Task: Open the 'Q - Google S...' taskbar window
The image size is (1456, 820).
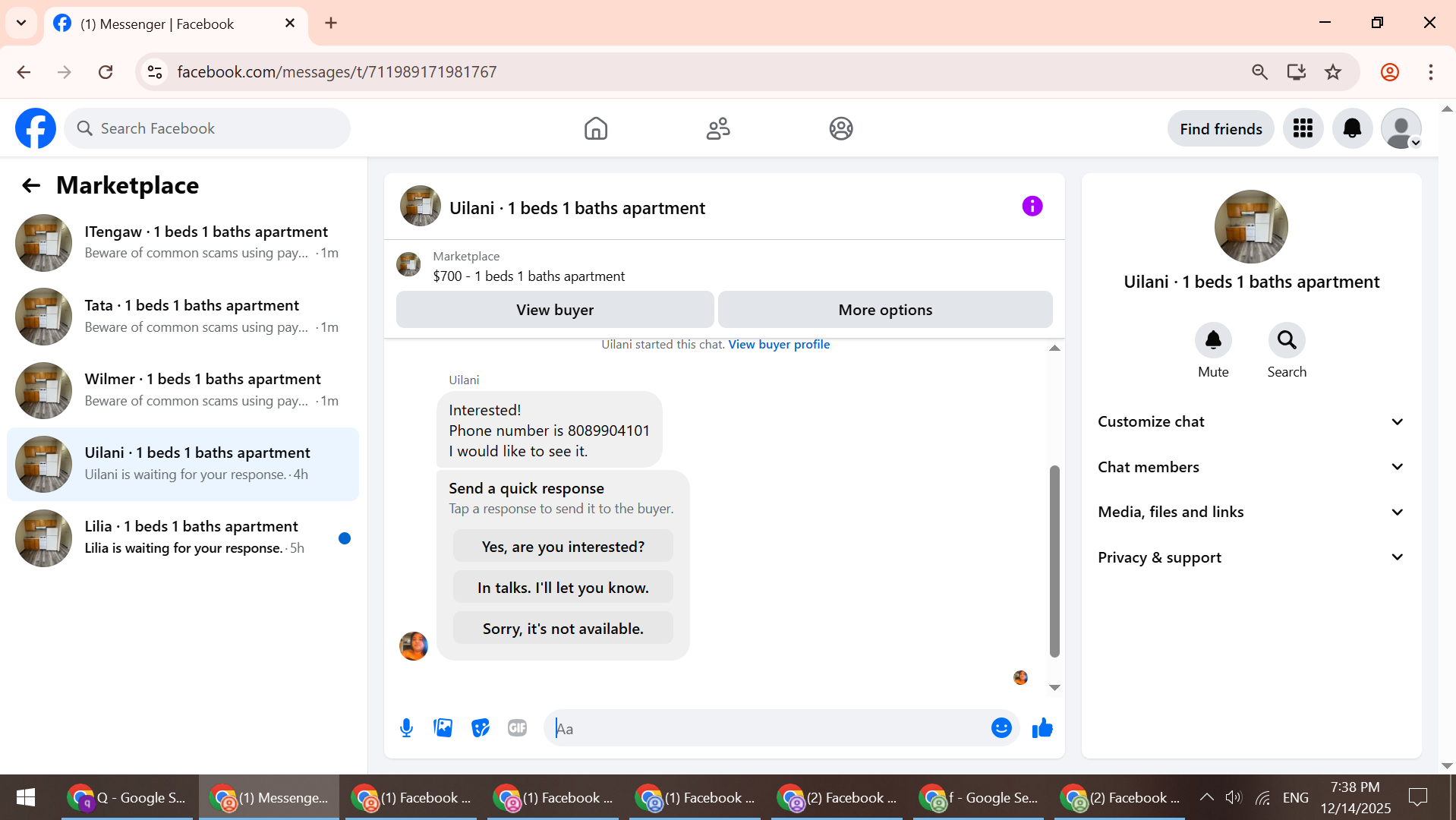Action: coord(128,797)
